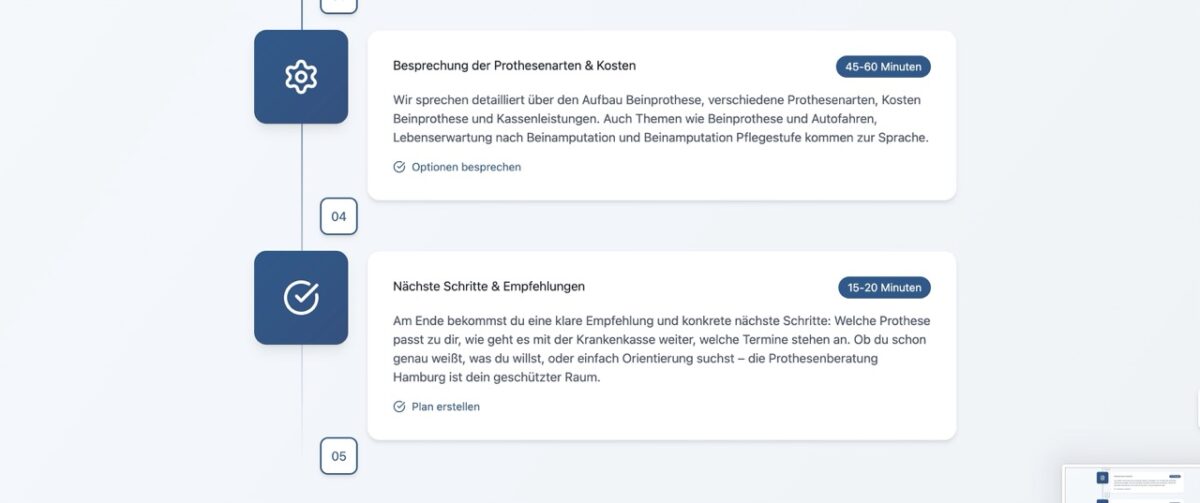Click the check icon beside Plan erstellen
The image size is (1200, 503).
[x=400, y=407]
